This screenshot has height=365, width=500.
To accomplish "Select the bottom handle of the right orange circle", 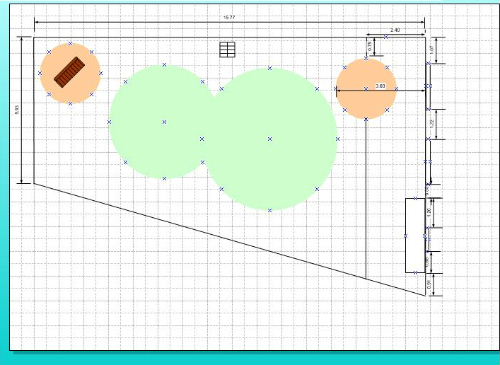I will tap(366, 119).
